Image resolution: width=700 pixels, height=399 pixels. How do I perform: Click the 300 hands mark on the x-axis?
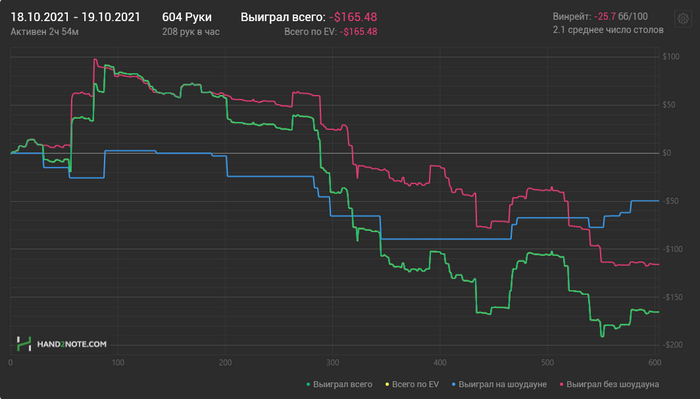[x=333, y=362]
